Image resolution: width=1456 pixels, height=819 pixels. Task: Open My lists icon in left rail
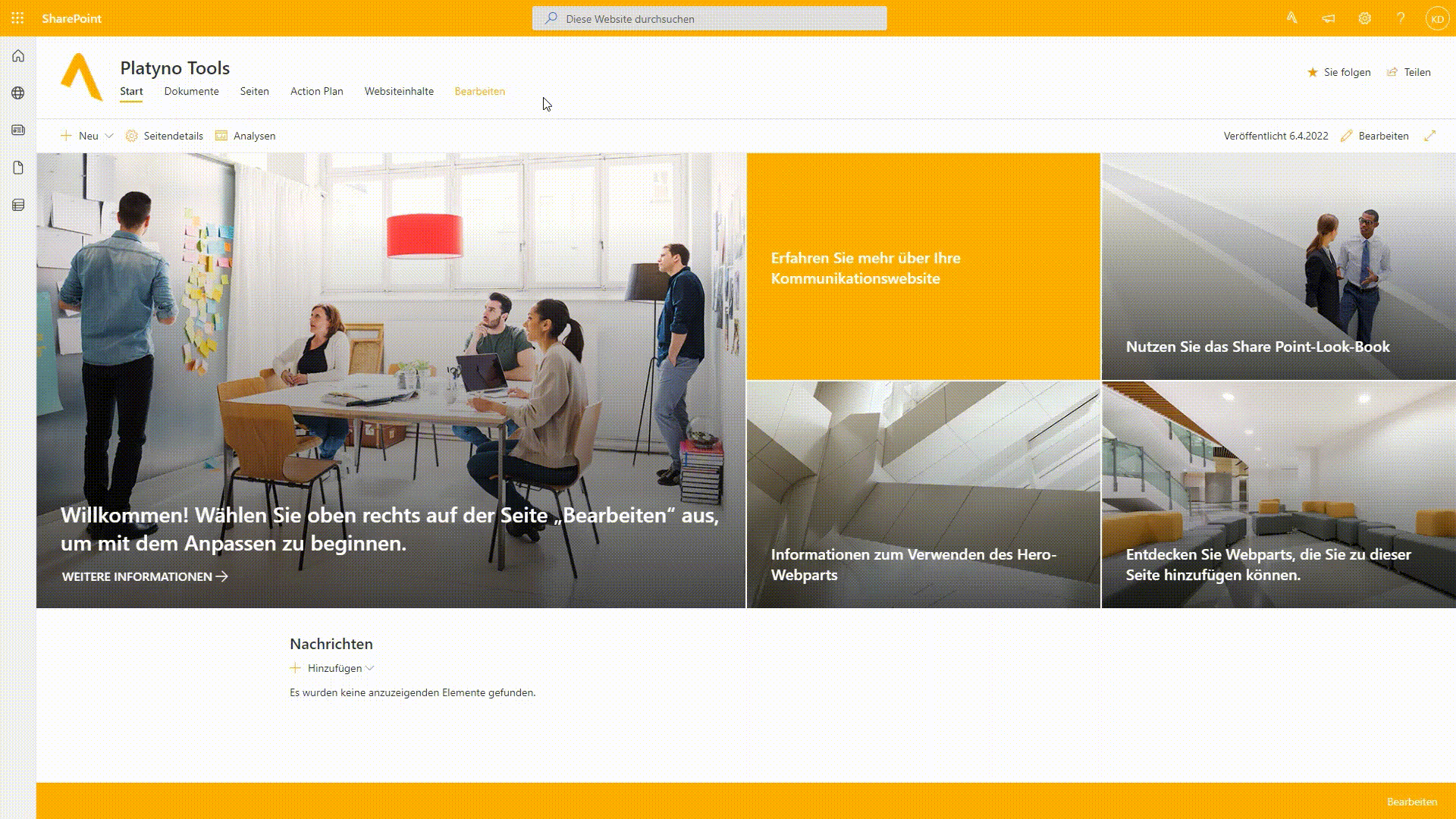(x=18, y=205)
